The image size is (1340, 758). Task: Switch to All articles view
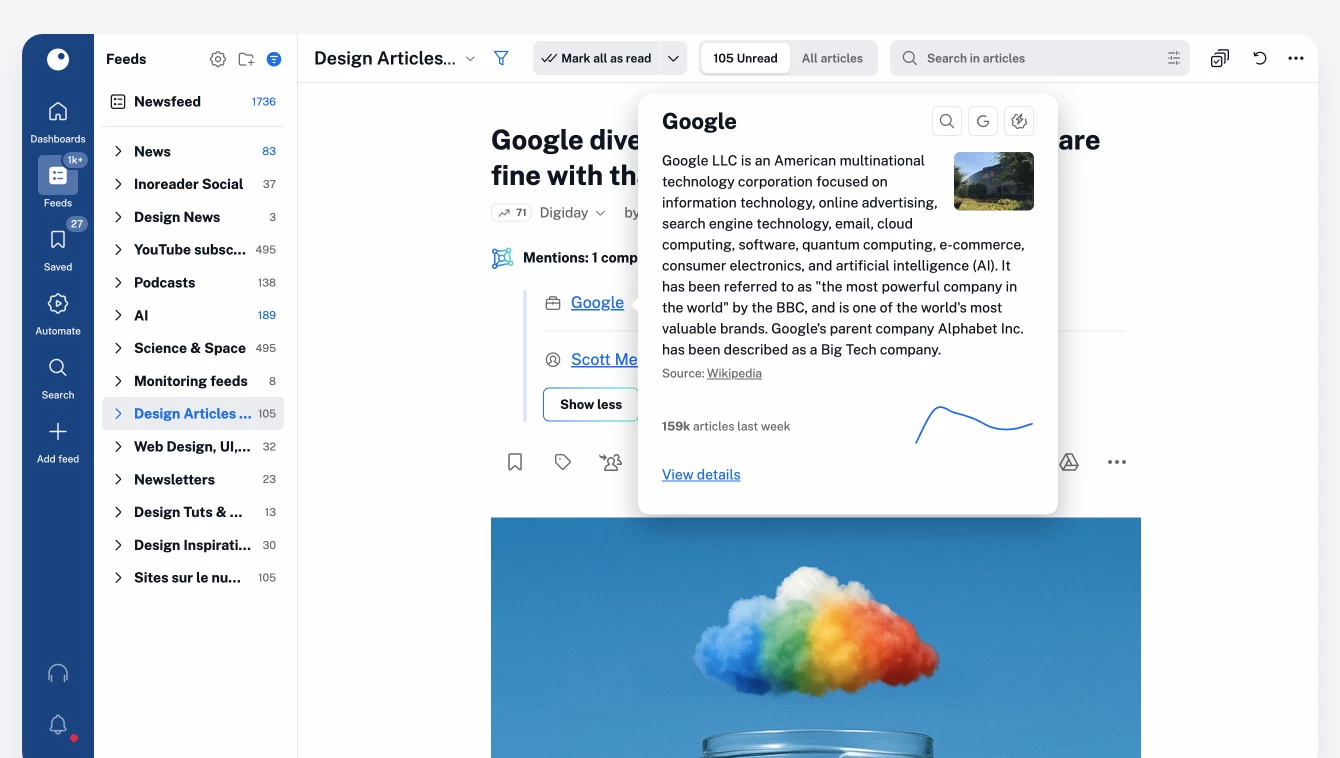tap(832, 58)
